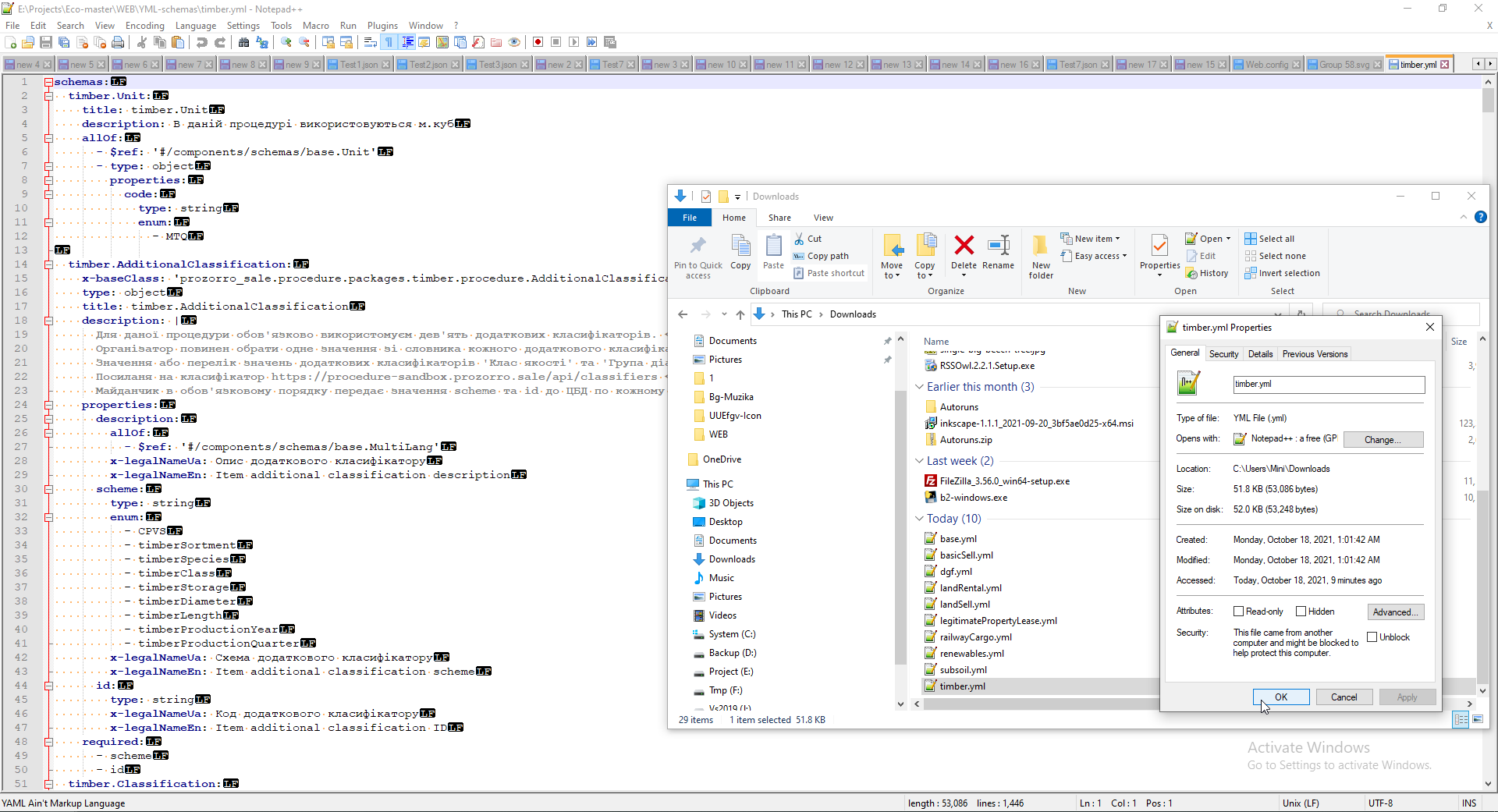Tick the Read-only attribute checkbox

click(1238, 612)
